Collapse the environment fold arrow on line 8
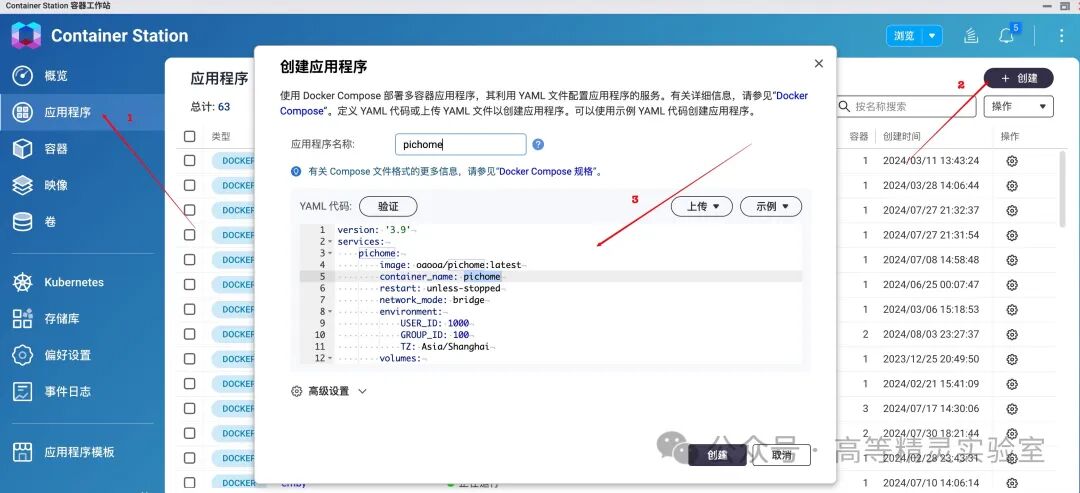Viewport: 1080px width, 493px height. [330, 312]
